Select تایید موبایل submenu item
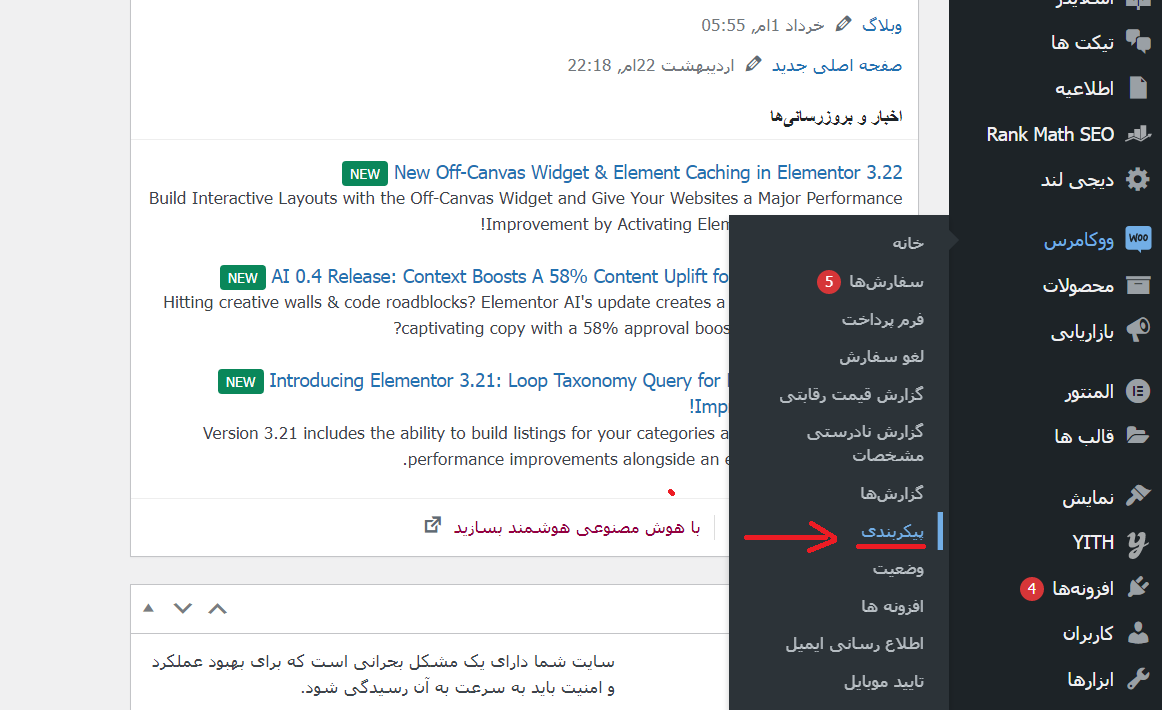This screenshot has height=710, width=1162. [x=883, y=681]
